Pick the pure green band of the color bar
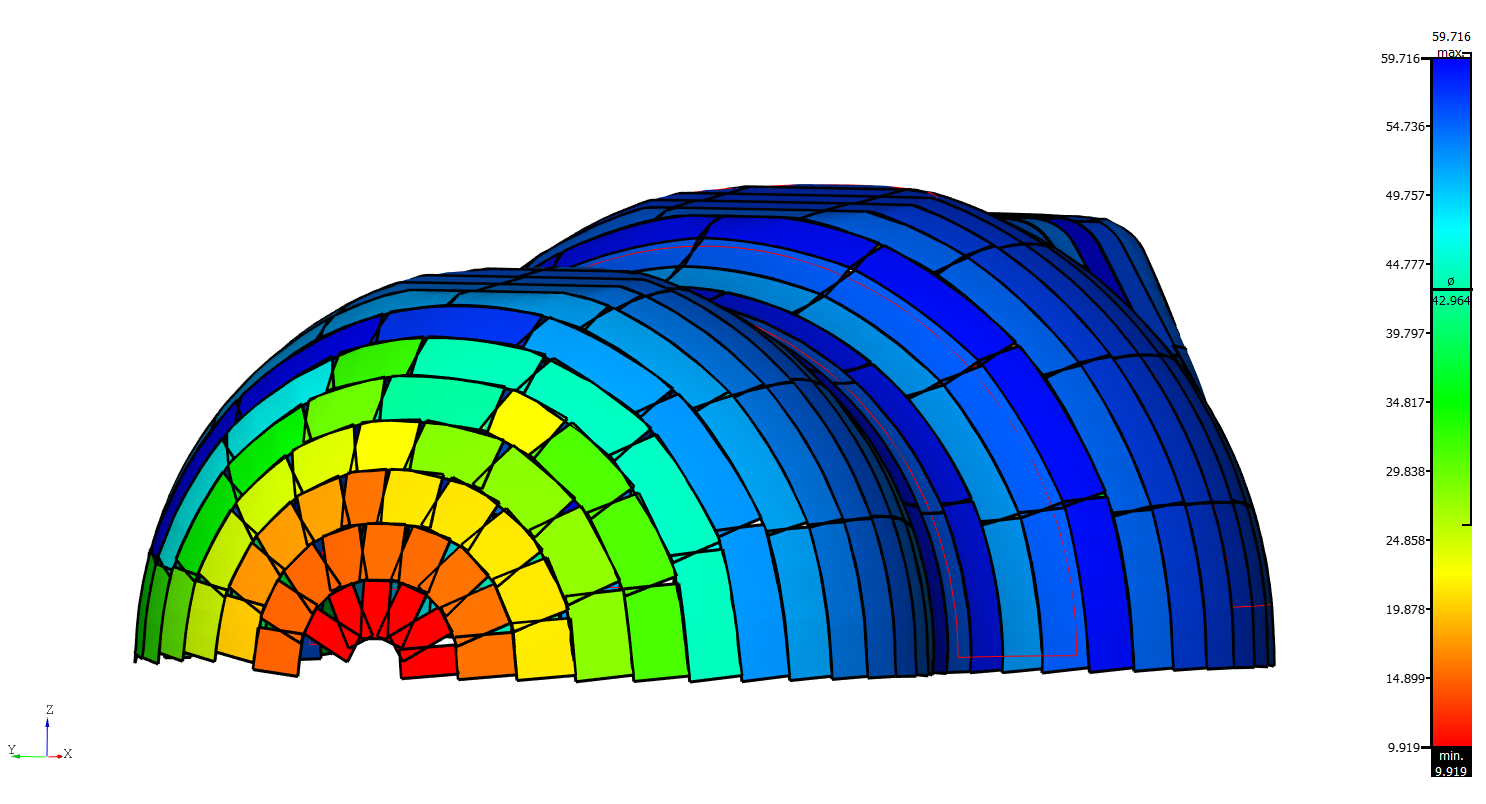Screen dimensions: 1486x804 (1451, 402)
